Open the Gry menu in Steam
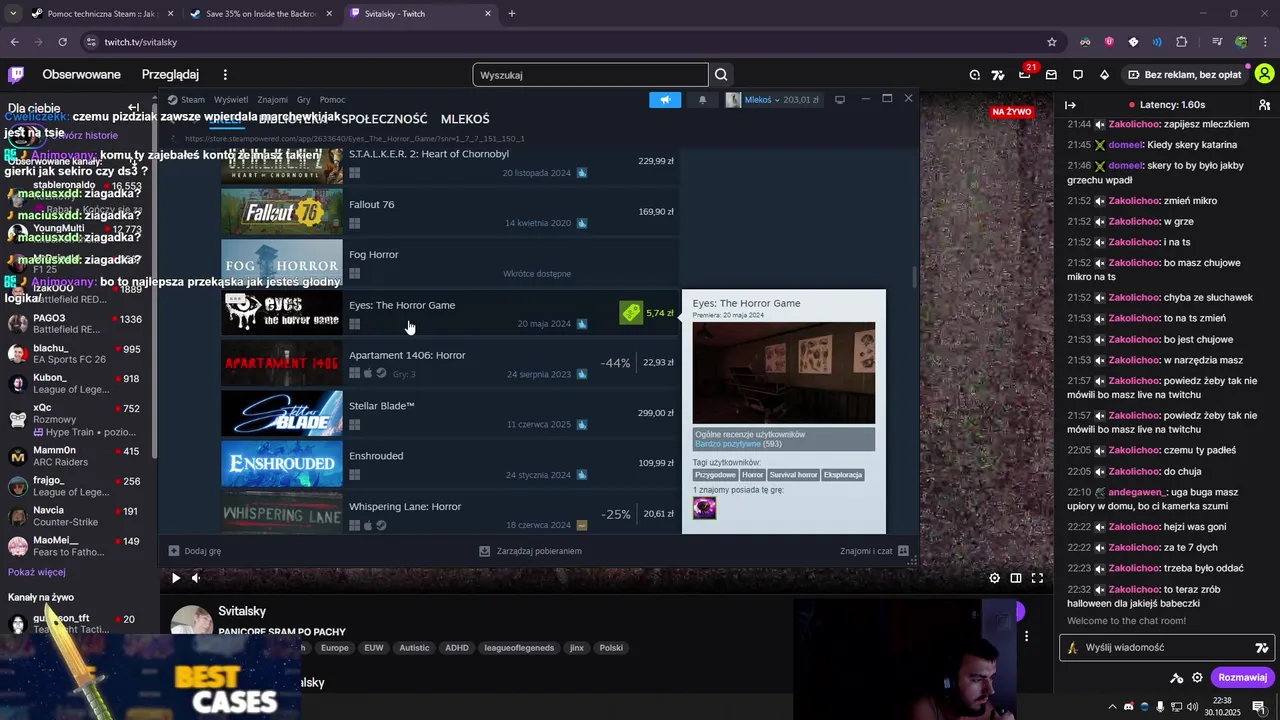 (x=304, y=100)
